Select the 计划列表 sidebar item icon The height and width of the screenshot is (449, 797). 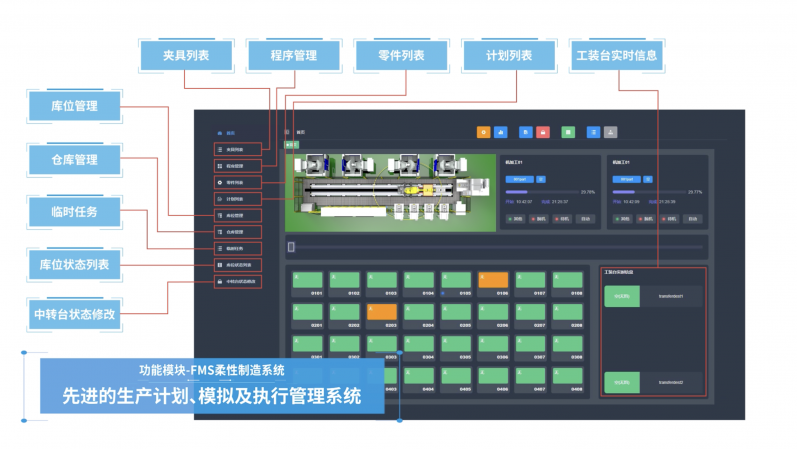(221, 199)
